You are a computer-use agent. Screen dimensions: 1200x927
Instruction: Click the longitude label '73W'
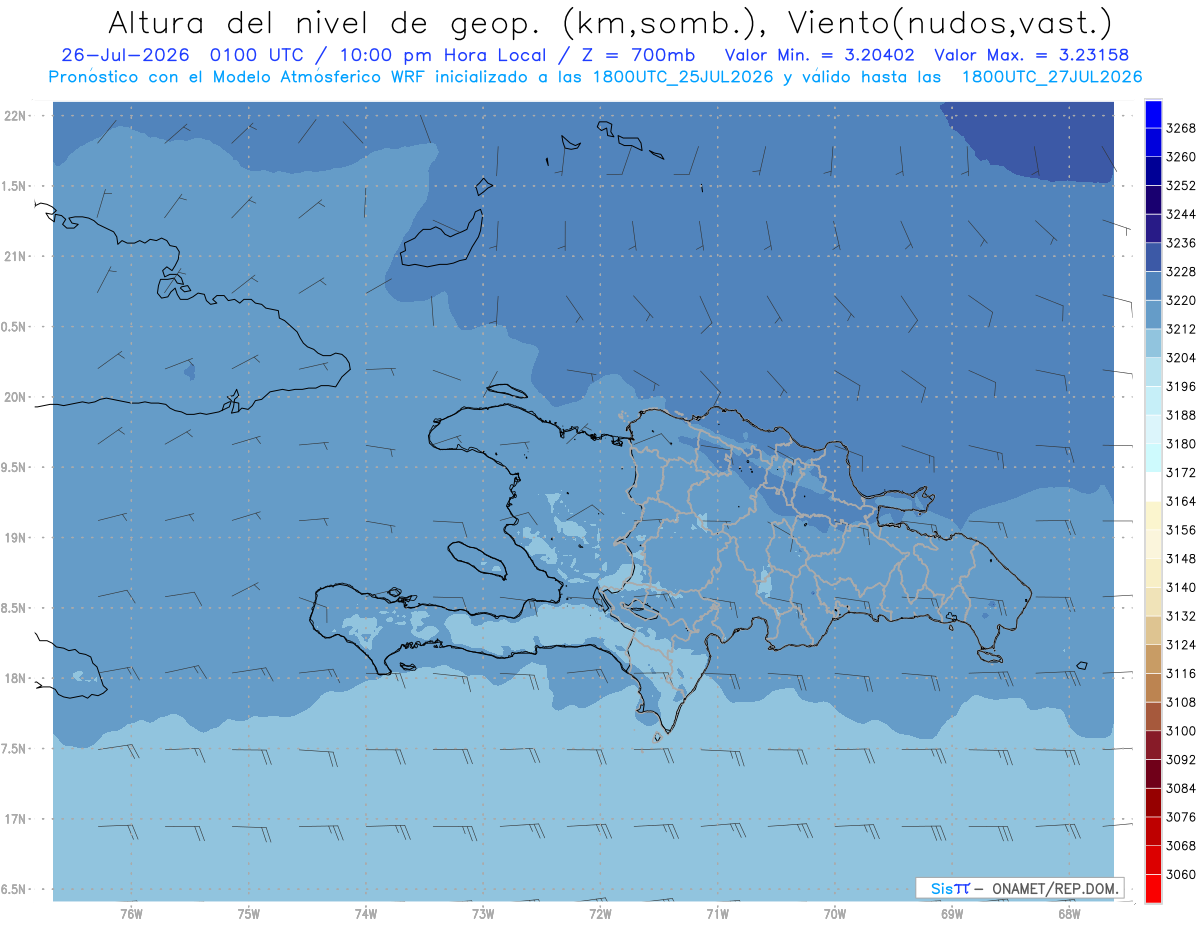(483, 913)
